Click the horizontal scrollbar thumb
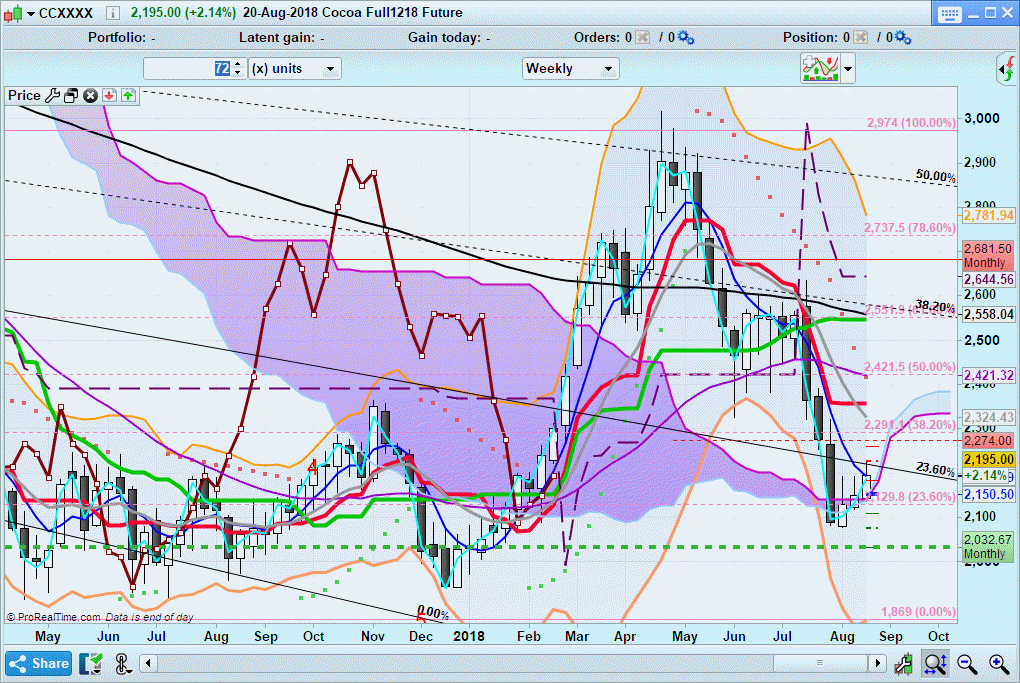The width and height of the screenshot is (1020, 683). pos(820,663)
